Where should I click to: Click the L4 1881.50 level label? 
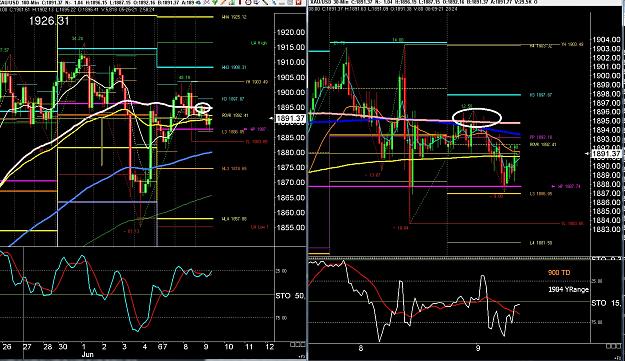pos(541,243)
